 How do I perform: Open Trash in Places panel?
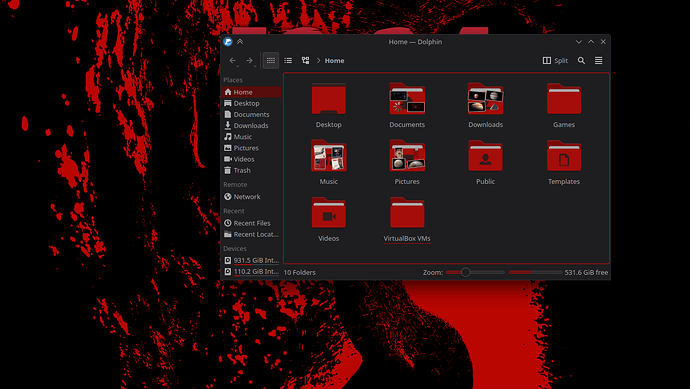coord(251,170)
